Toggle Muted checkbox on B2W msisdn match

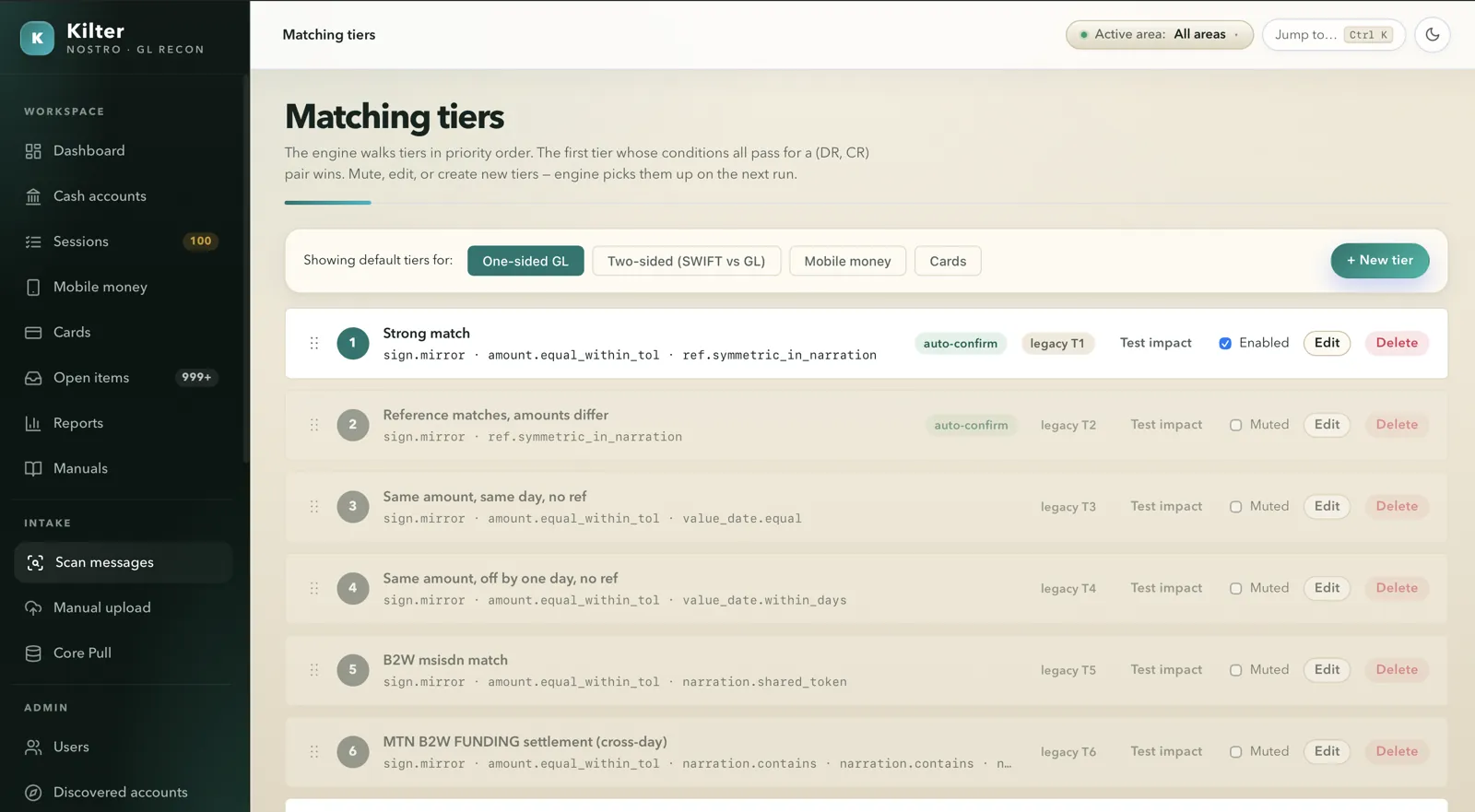tap(1235, 670)
